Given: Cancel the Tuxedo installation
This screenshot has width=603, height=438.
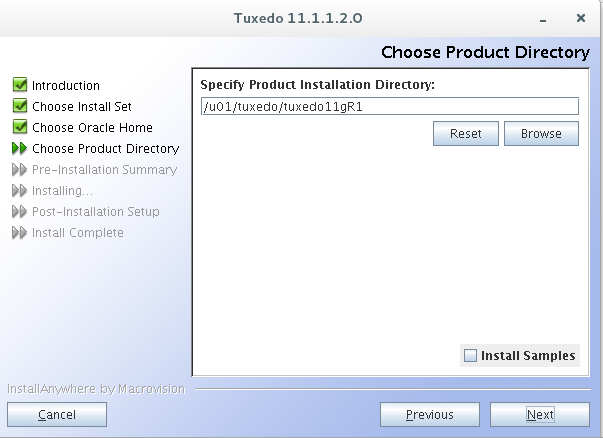Looking at the screenshot, I should 57,415.
